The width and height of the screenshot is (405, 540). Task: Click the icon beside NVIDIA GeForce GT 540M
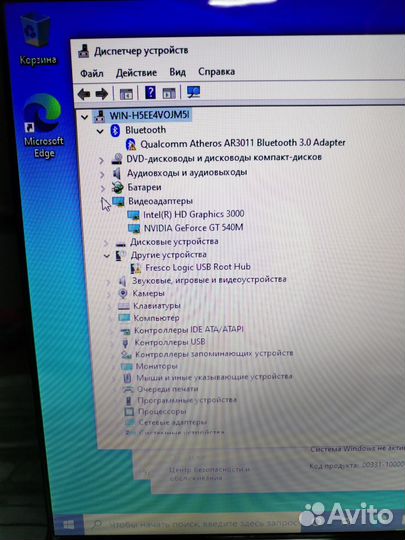[x=134, y=229]
